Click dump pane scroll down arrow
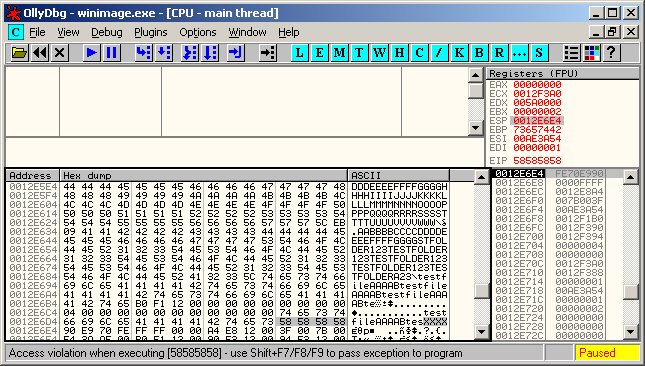Image resolution: width=645 pixels, height=366 pixels. [481, 331]
